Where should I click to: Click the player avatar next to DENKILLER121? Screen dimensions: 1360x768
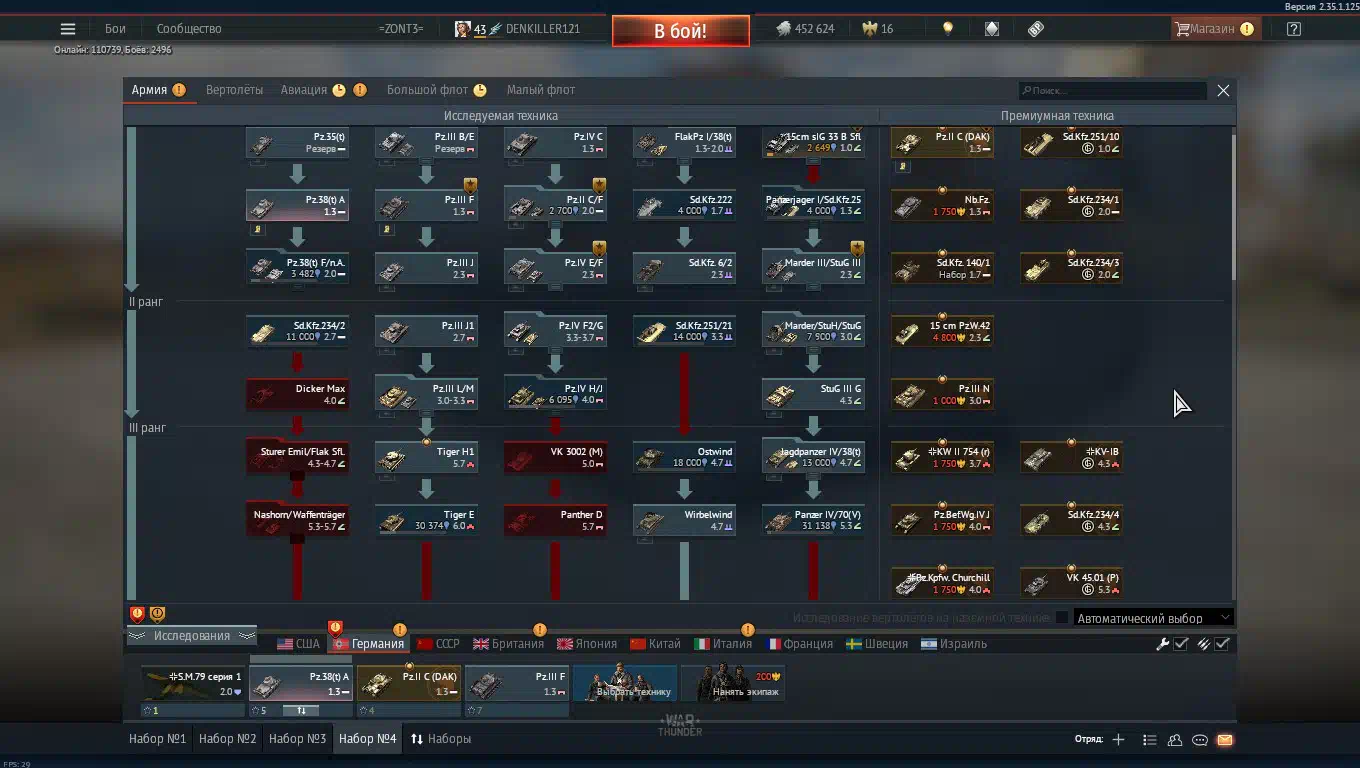(462, 29)
